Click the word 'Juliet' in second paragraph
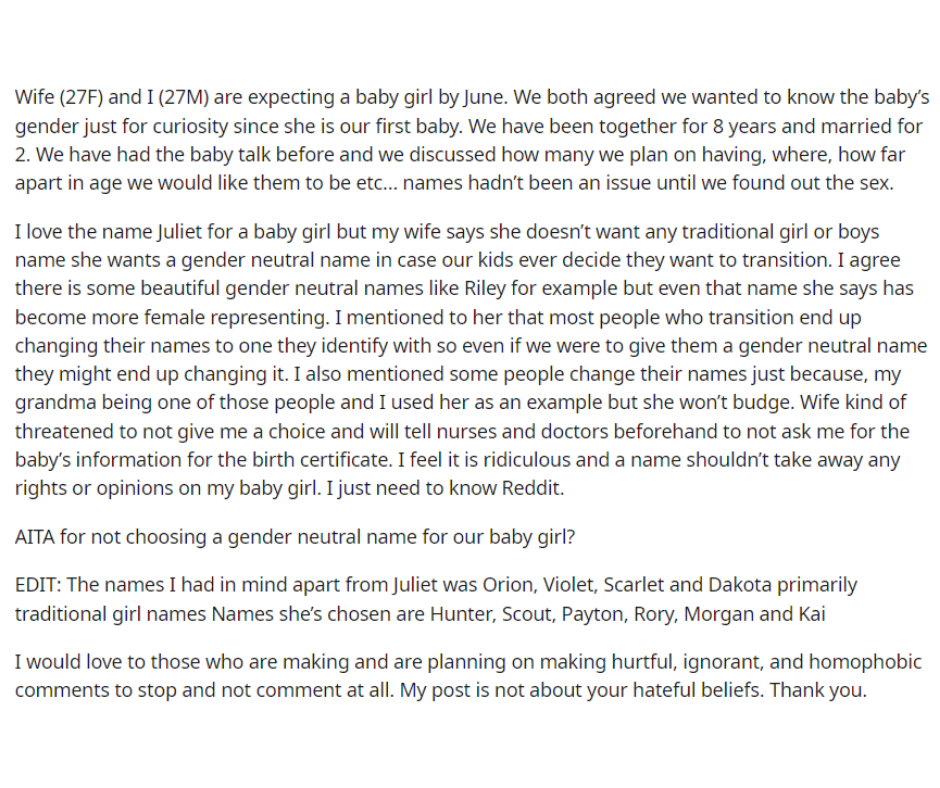 tap(179, 232)
